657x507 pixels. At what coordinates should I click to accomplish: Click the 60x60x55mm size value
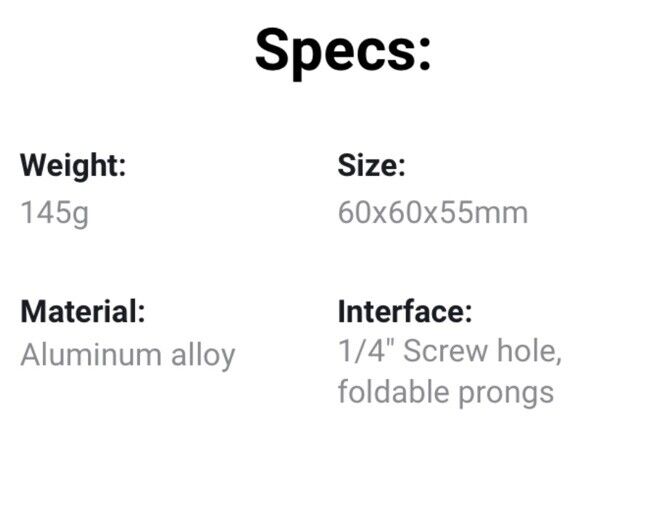[x=433, y=212]
